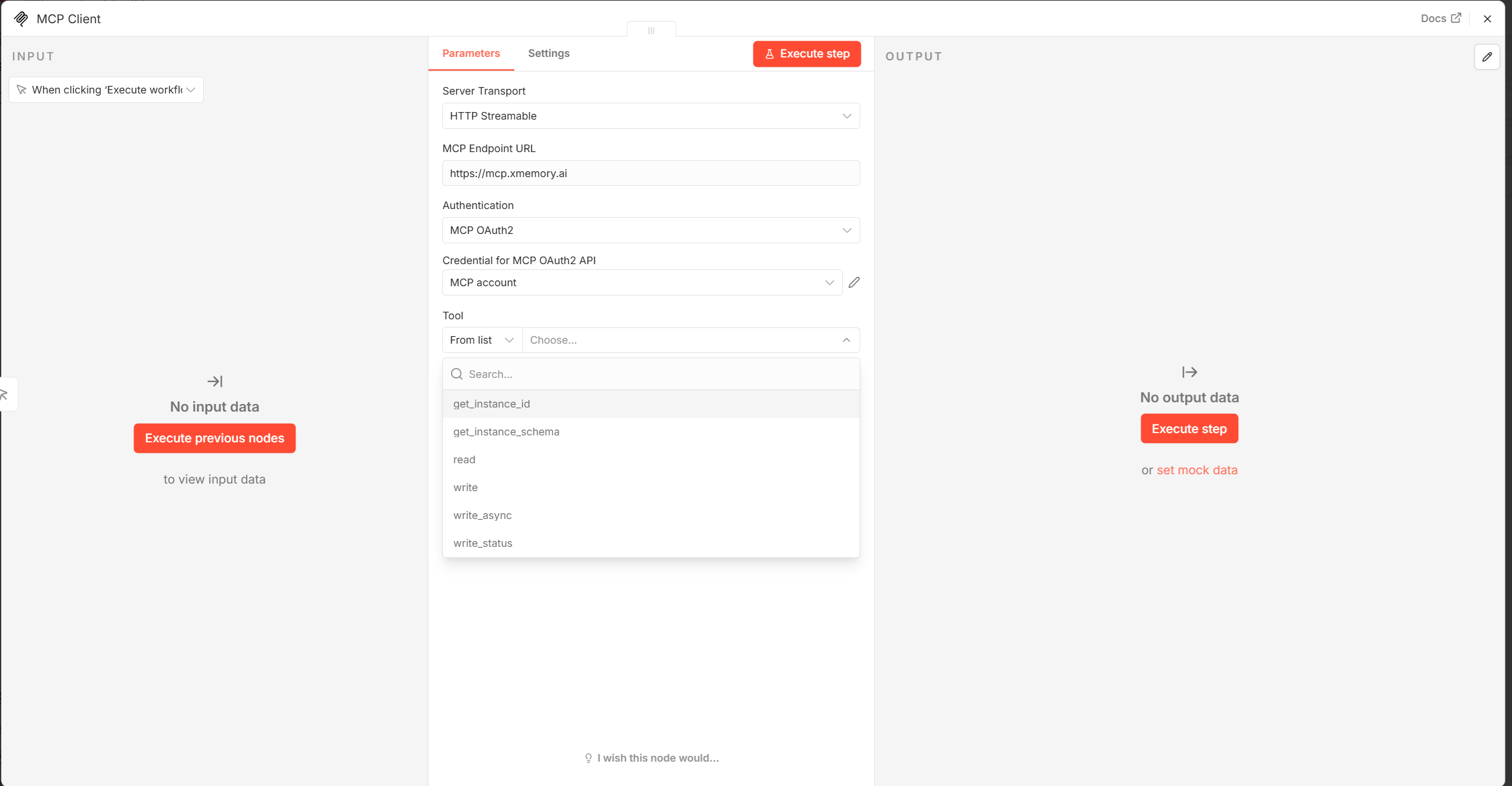
Task: Click the collapsed side panel arrow on left edge
Action: click(5, 394)
